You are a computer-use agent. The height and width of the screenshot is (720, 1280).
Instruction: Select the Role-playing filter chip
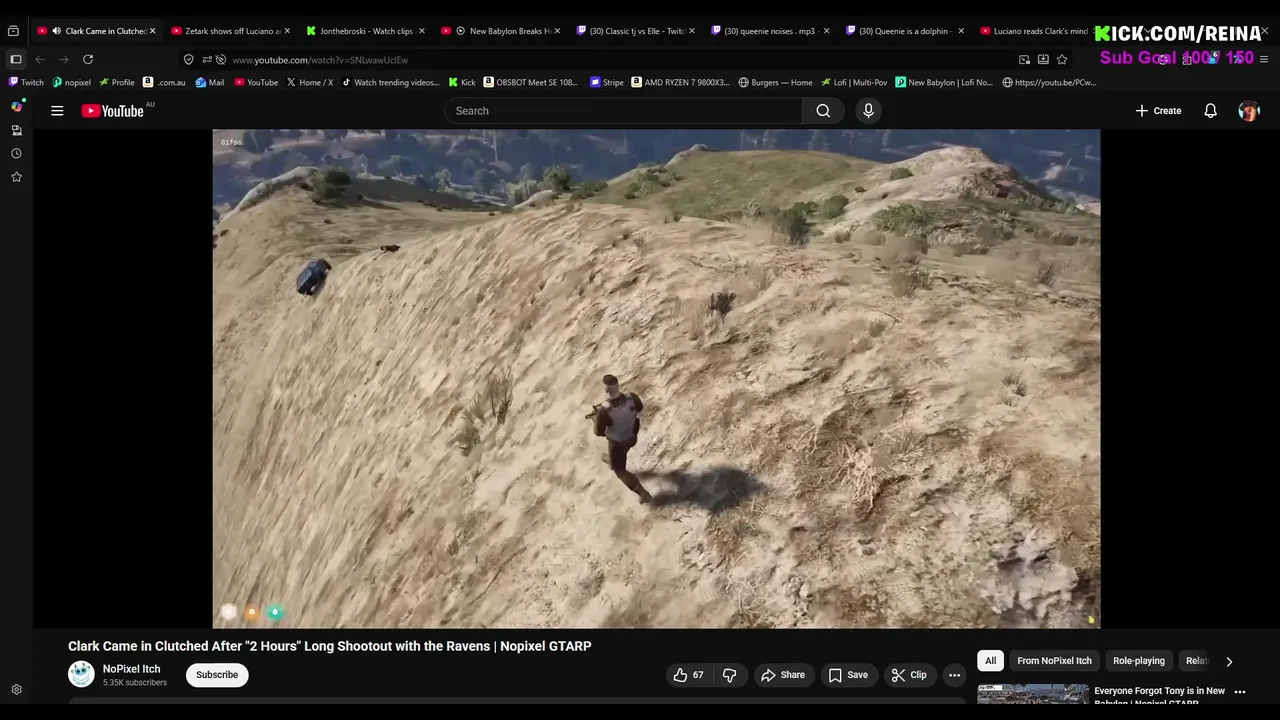(1139, 661)
